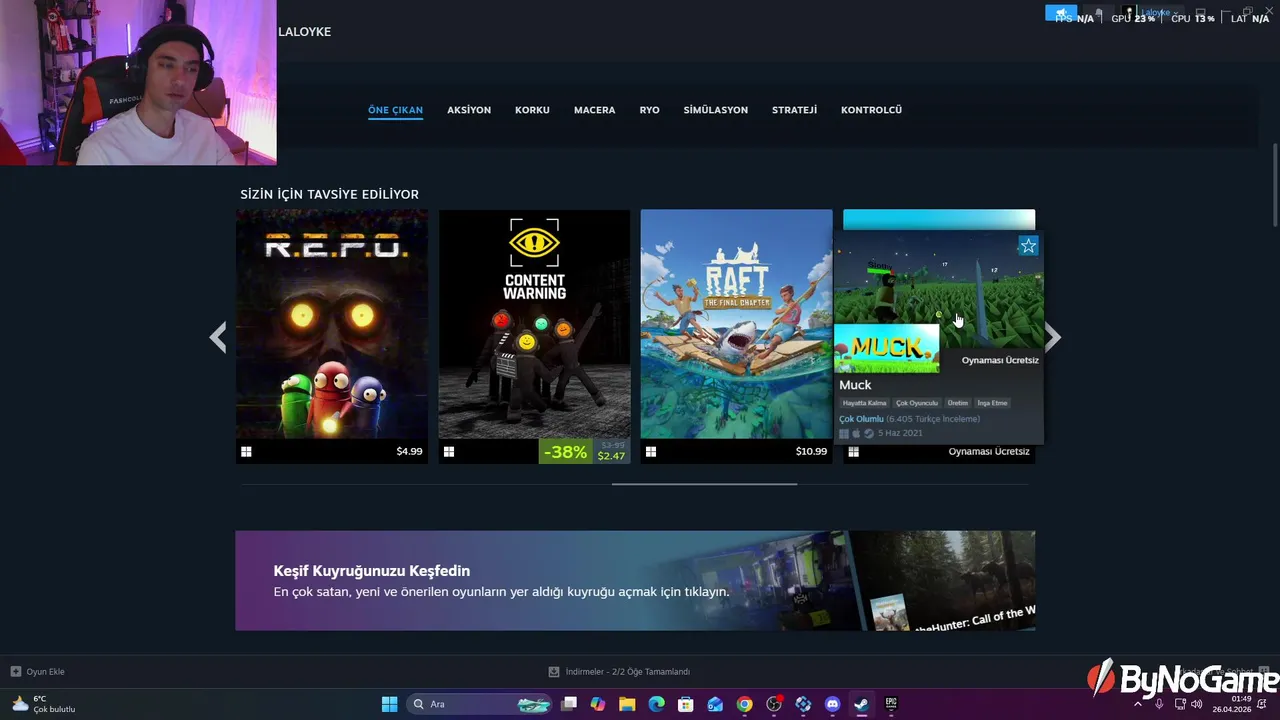The width and height of the screenshot is (1280, 720).
Task: Open OBS Studio from taskbar
Action: pyautogui.click(x=774, y=704)
